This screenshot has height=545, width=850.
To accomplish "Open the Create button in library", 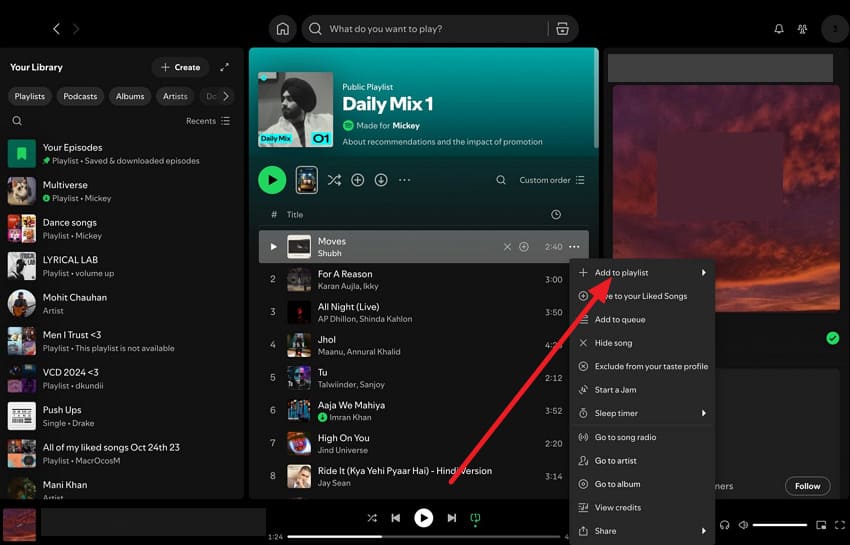I will coord(181,67).
